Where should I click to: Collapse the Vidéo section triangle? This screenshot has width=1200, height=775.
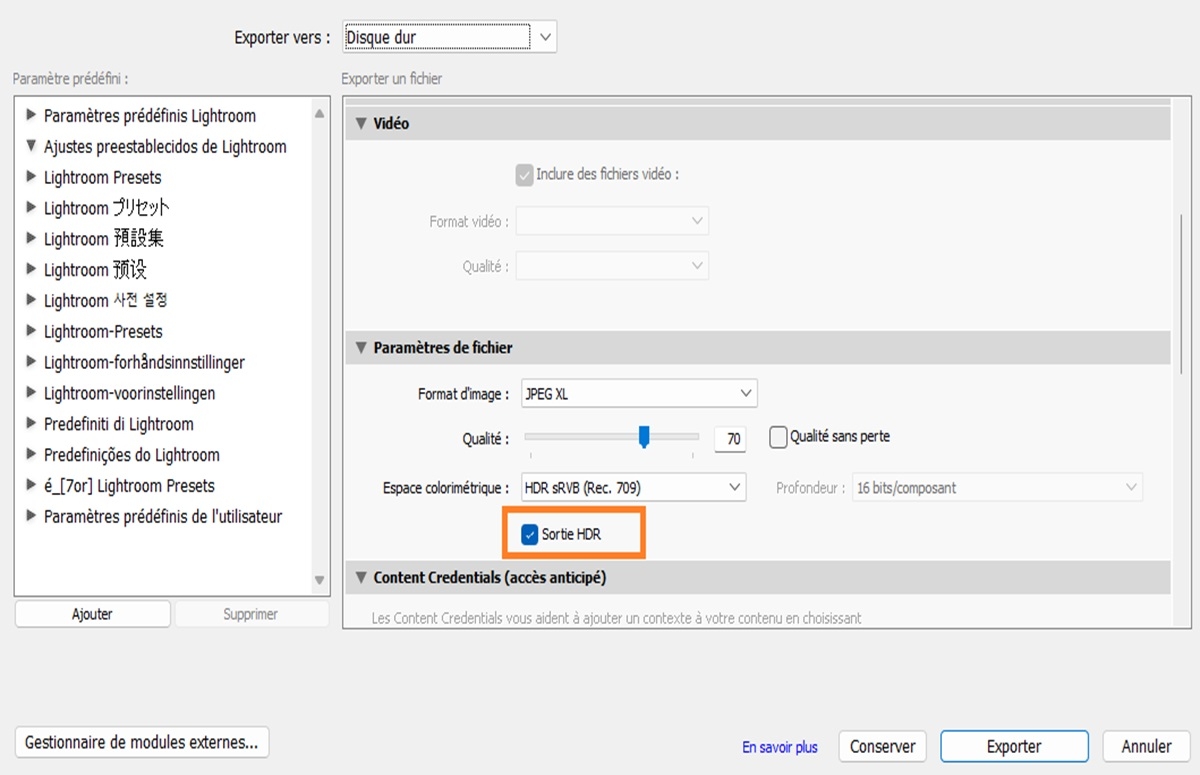tap(360, 124)
